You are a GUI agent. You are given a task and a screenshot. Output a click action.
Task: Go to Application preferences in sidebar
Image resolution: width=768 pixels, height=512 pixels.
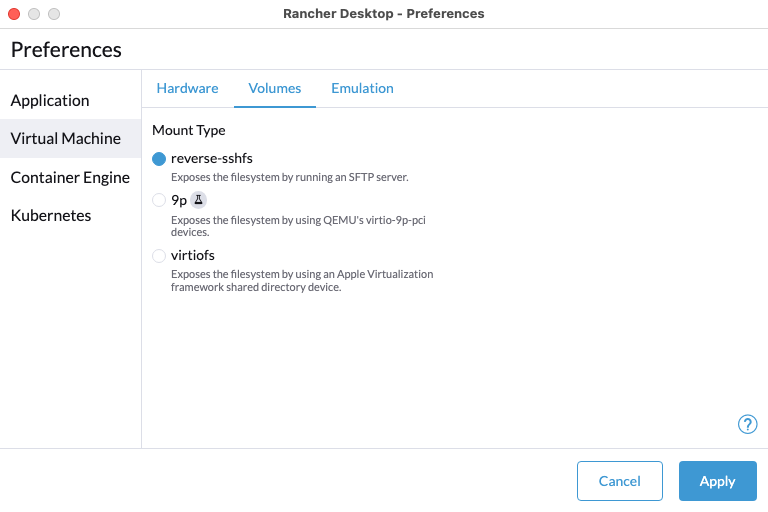pos(50,100)
